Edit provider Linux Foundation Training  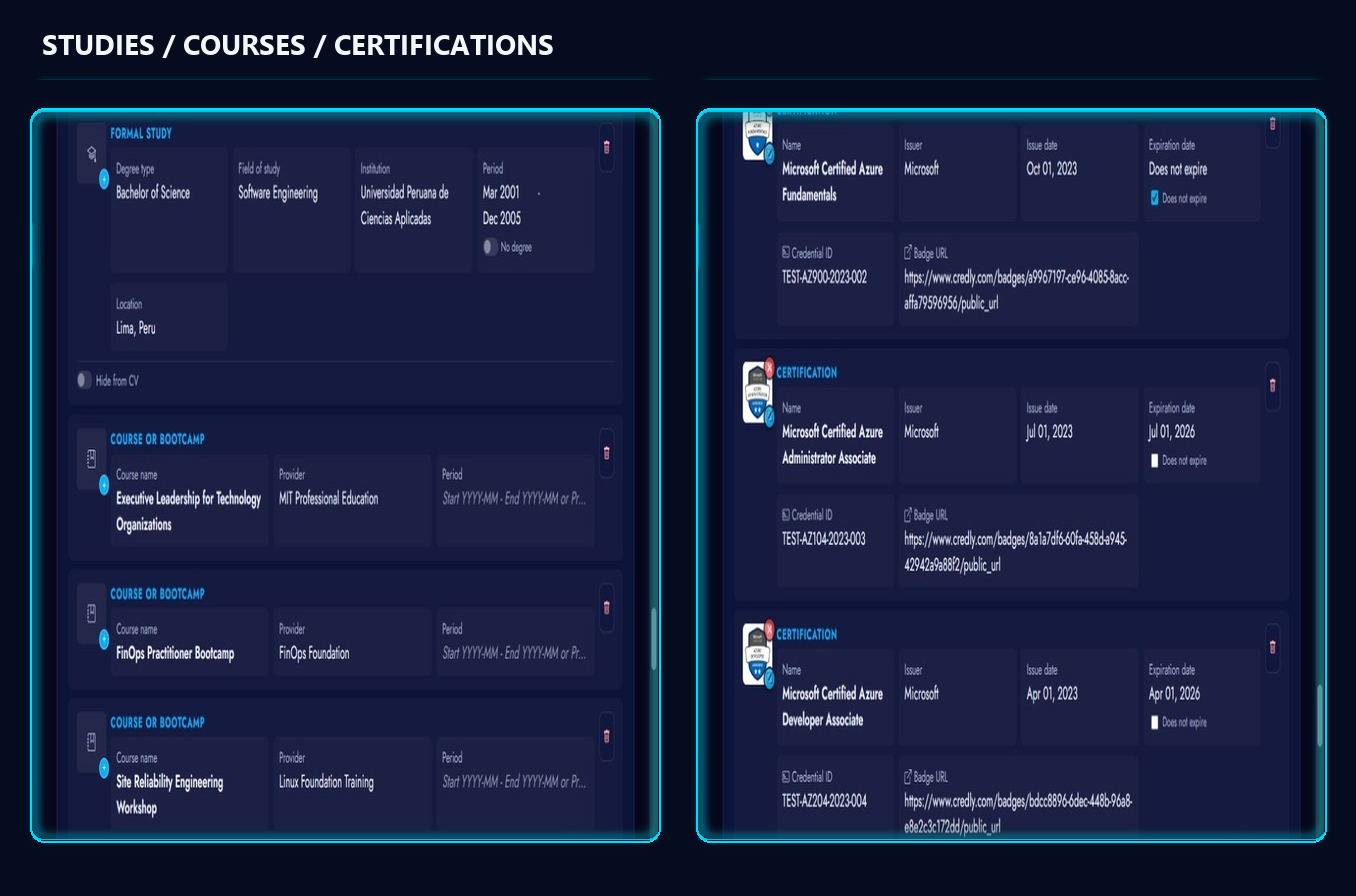(352, 783)
